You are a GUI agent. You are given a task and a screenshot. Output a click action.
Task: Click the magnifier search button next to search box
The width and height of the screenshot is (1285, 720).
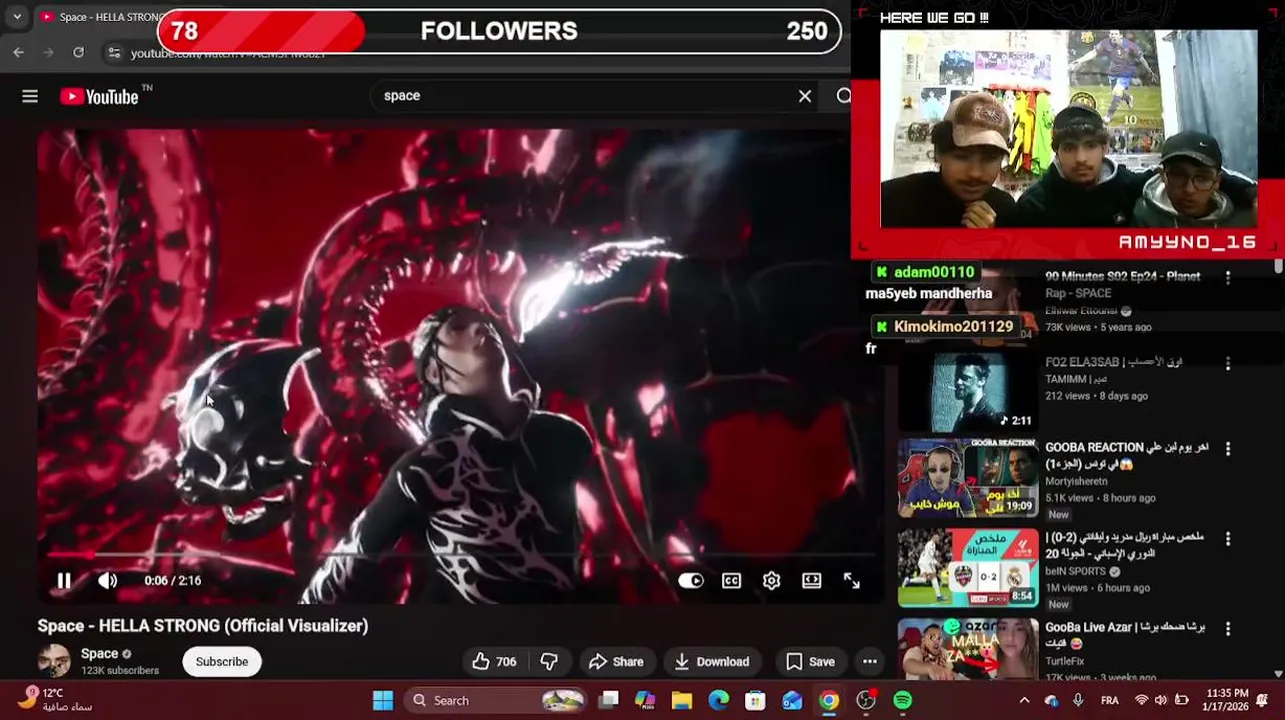[844, 96]
